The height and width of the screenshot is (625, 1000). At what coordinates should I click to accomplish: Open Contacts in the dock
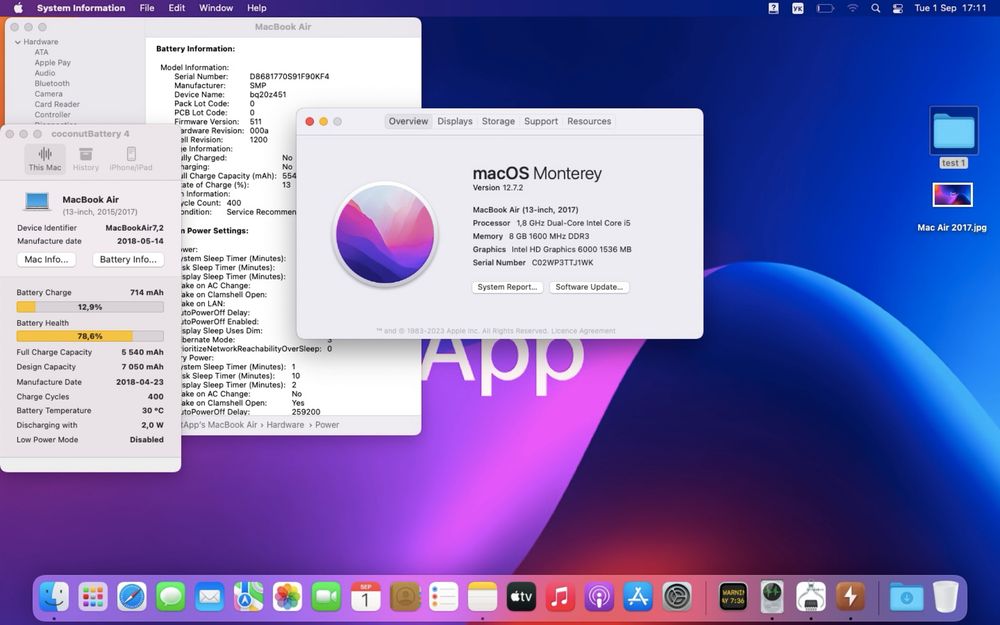(404, 598)
